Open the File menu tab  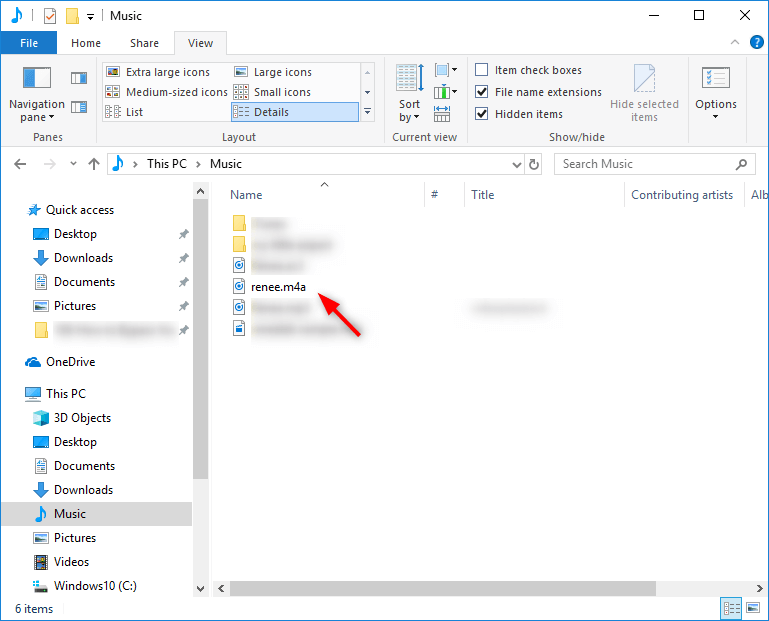29,43
